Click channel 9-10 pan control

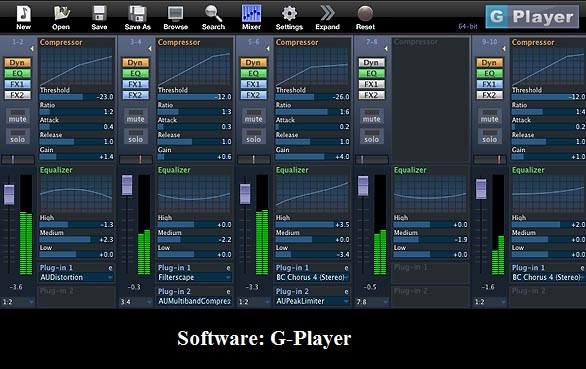coord(490,160)
